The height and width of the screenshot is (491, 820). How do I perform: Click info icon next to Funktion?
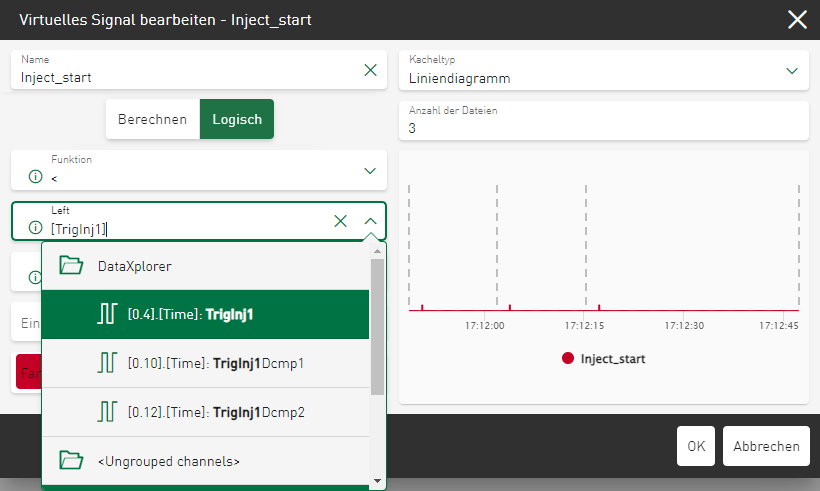[x=35, y=176]
